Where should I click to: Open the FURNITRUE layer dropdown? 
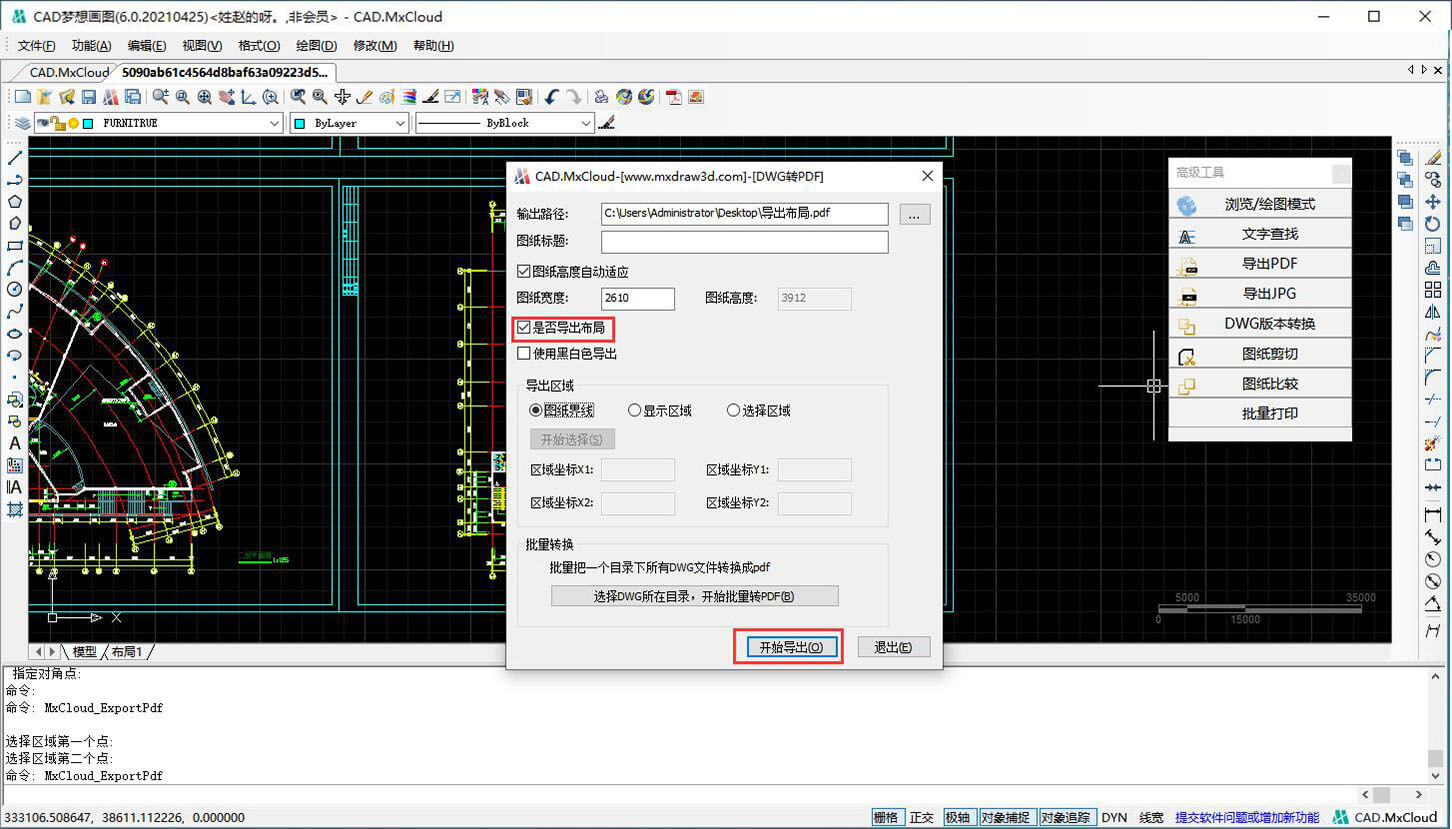pyautogui.click(x=274, y=123)
